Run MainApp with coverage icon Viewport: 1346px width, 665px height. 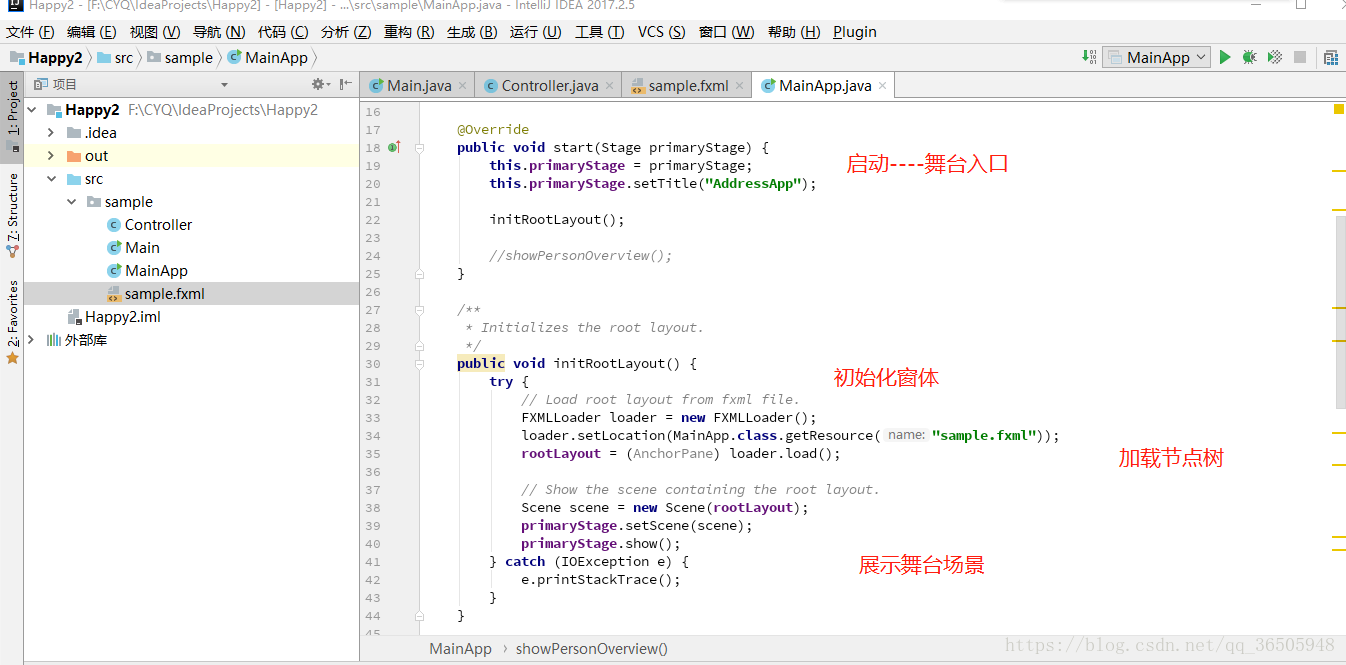[x=1275, y=58]
